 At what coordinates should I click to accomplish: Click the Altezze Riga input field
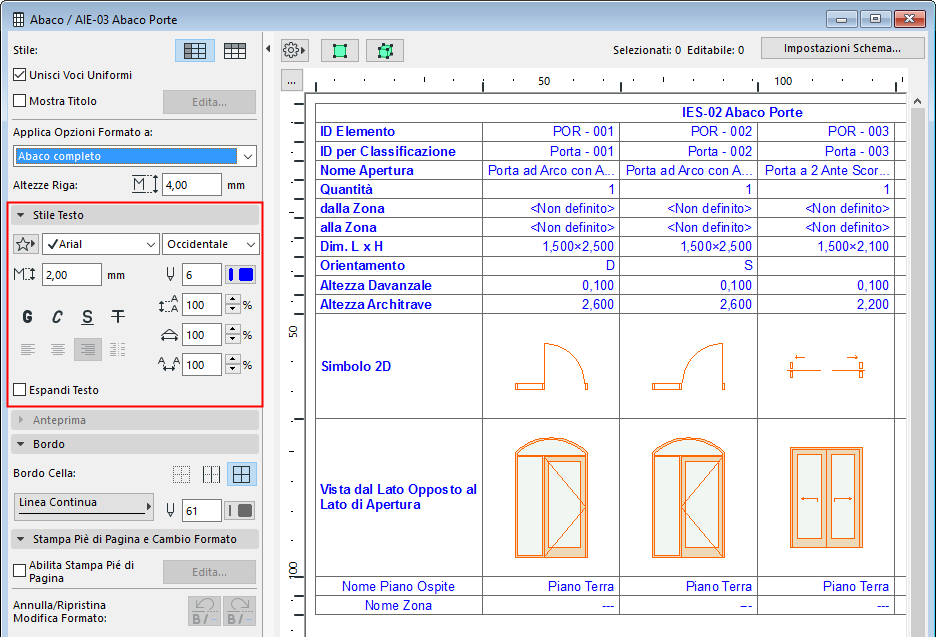[x=191, y=185]
